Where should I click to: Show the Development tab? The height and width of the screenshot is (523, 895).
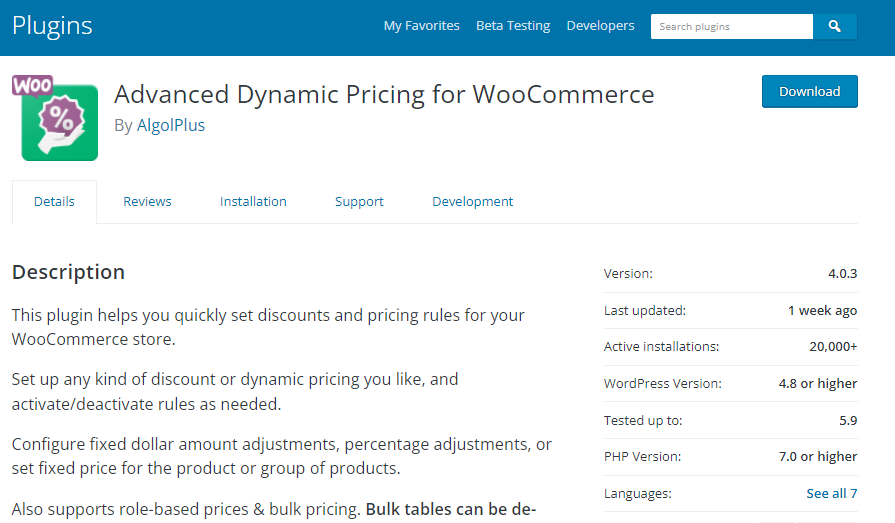click(x=472, y=202)
